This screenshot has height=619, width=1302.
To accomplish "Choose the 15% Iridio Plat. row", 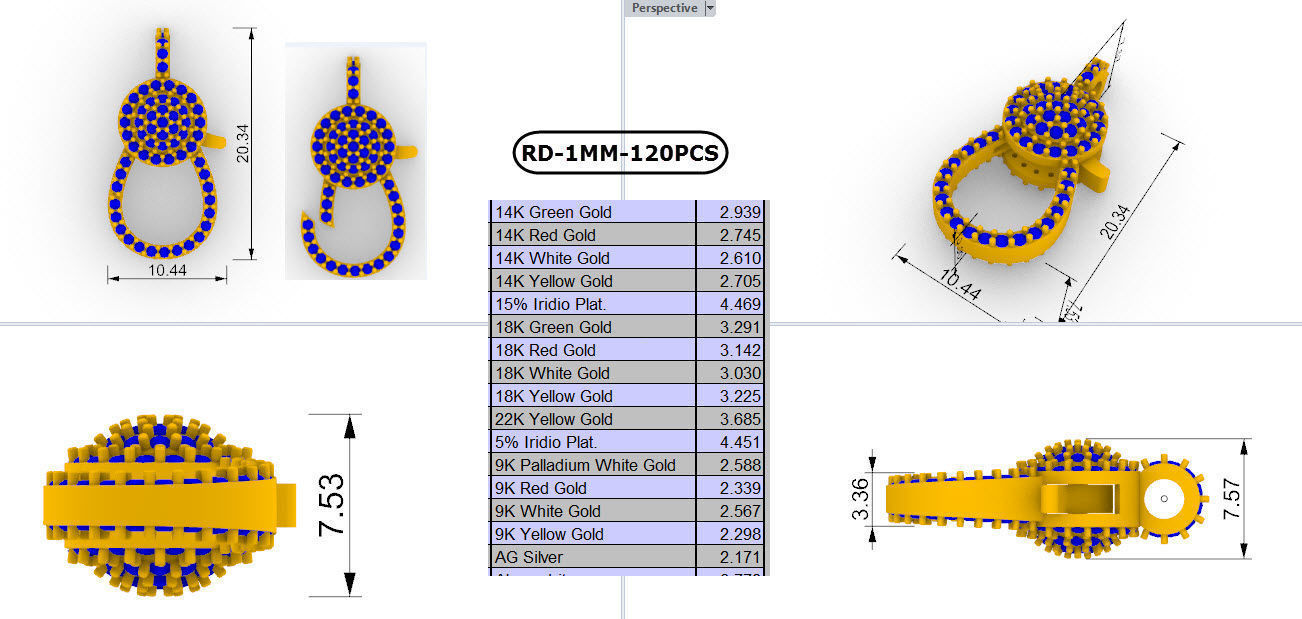I will pyautogui.click(x=628, y=304).
